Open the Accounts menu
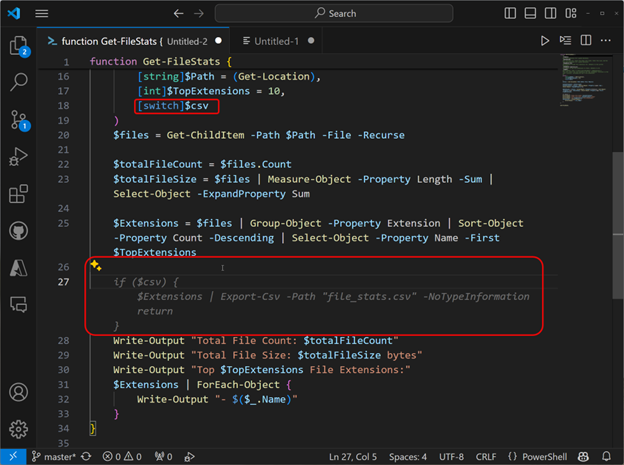The height and width of the screenshot is (465, 624). [18, 392]
